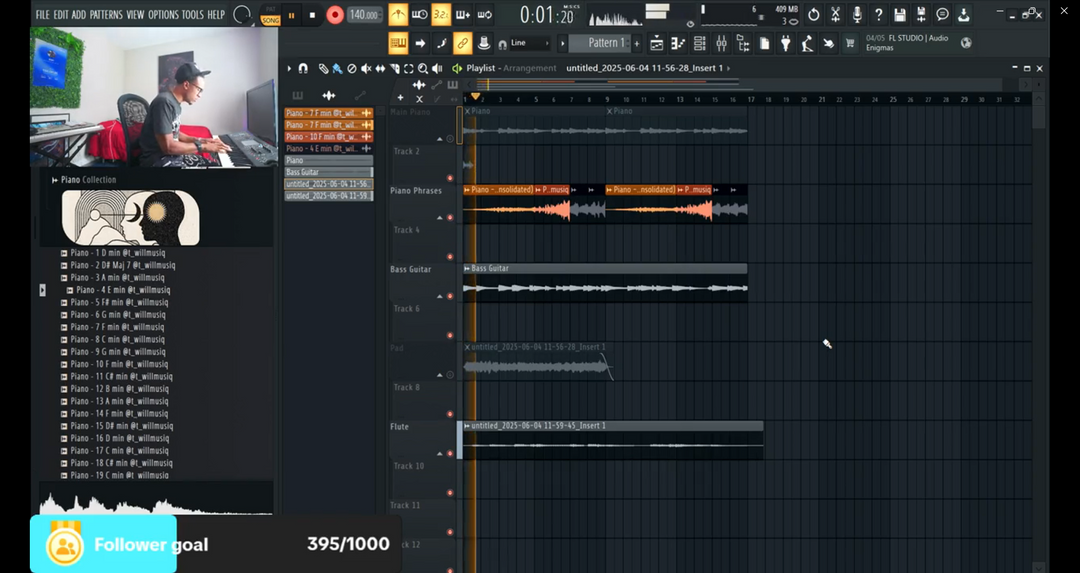1080x573 pixels.
Task: Click the save project floppy icon
Action: (x=900, y=15)
